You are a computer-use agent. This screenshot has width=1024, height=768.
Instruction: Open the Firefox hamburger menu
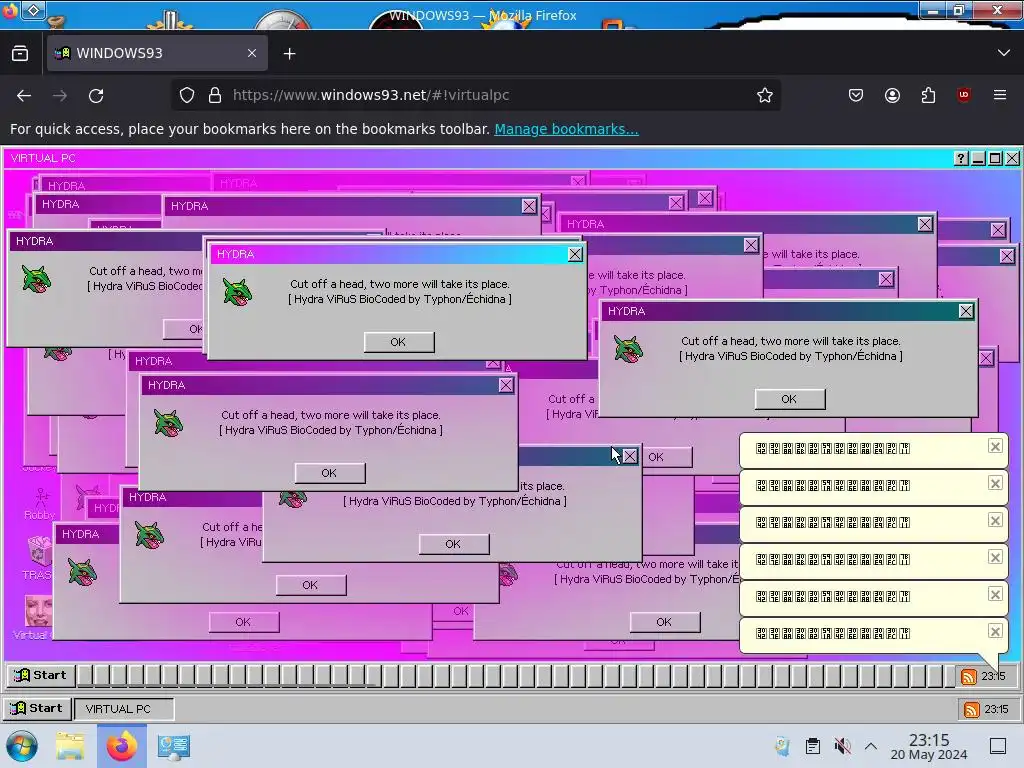pos(1000,95)
